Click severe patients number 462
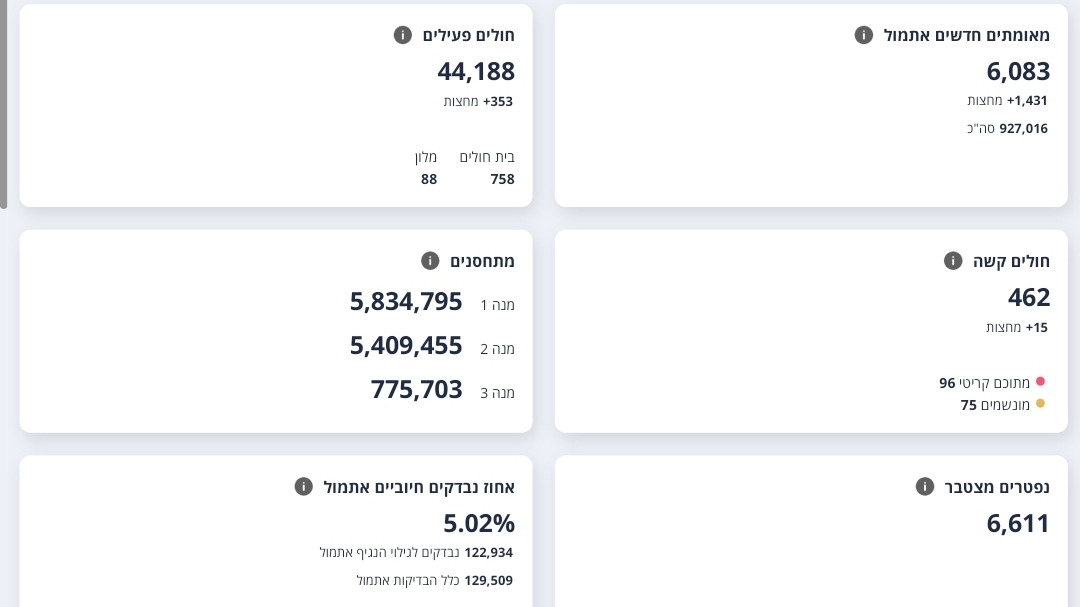1080x607 pixels. [1029, 297]
